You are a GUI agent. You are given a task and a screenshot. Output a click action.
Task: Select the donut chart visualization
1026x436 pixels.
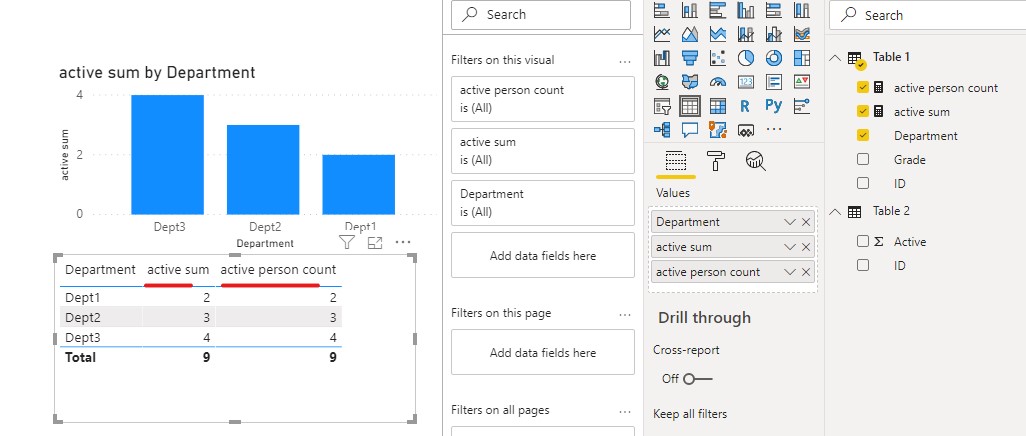click(x=773, y=58)
